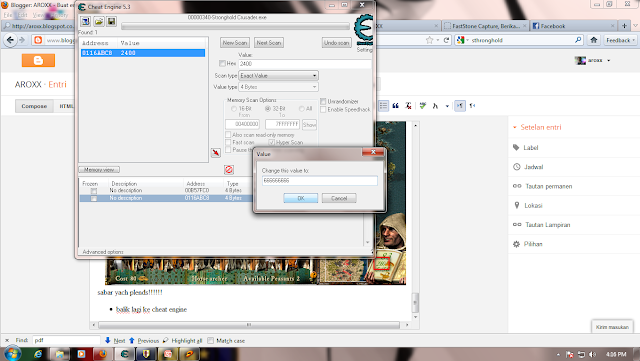Click the Find text field containing pdf
Viewport: 640px width, 361px height.
pos(66,340)
